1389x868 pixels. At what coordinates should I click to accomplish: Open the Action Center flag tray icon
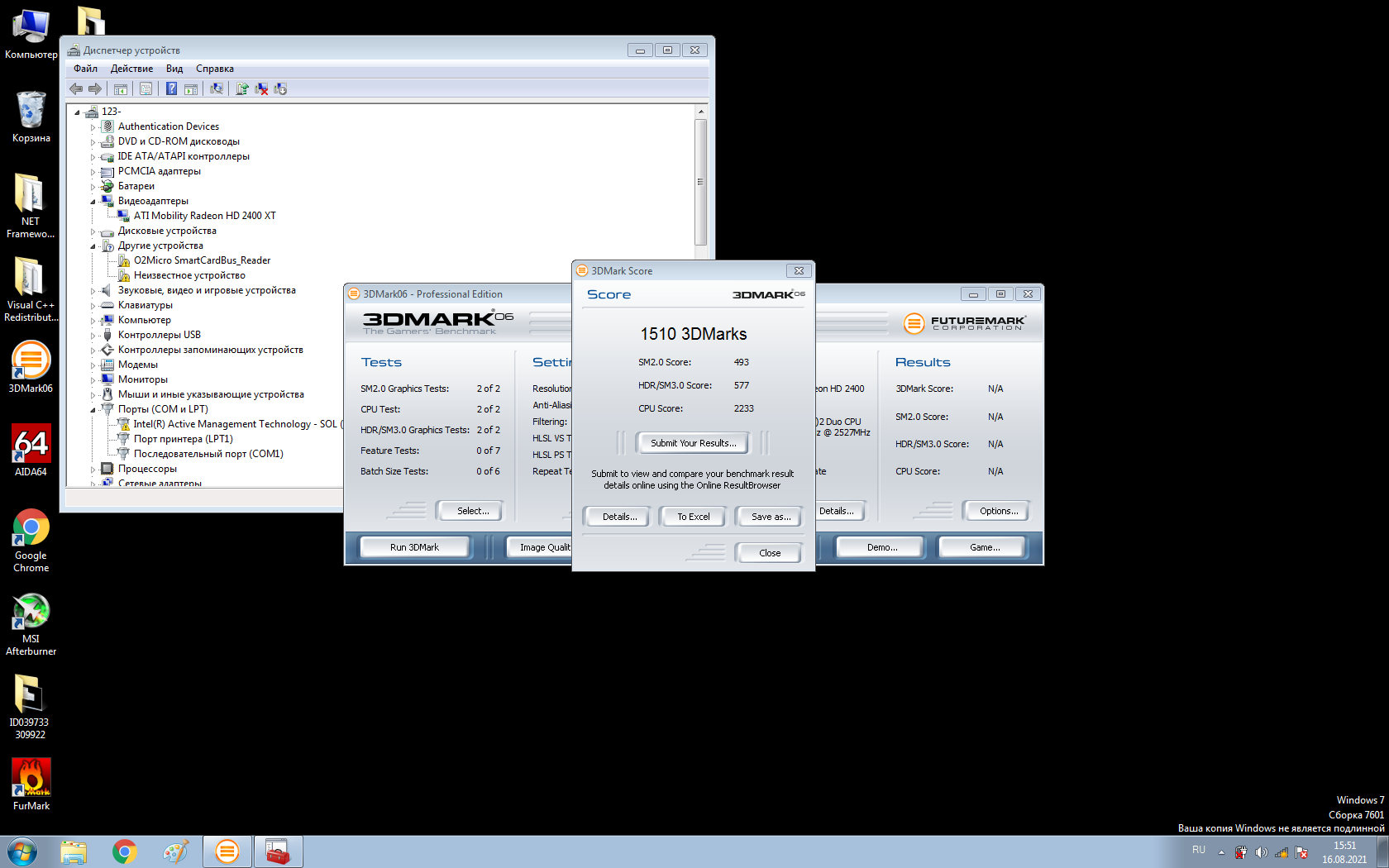point(1301,852)
